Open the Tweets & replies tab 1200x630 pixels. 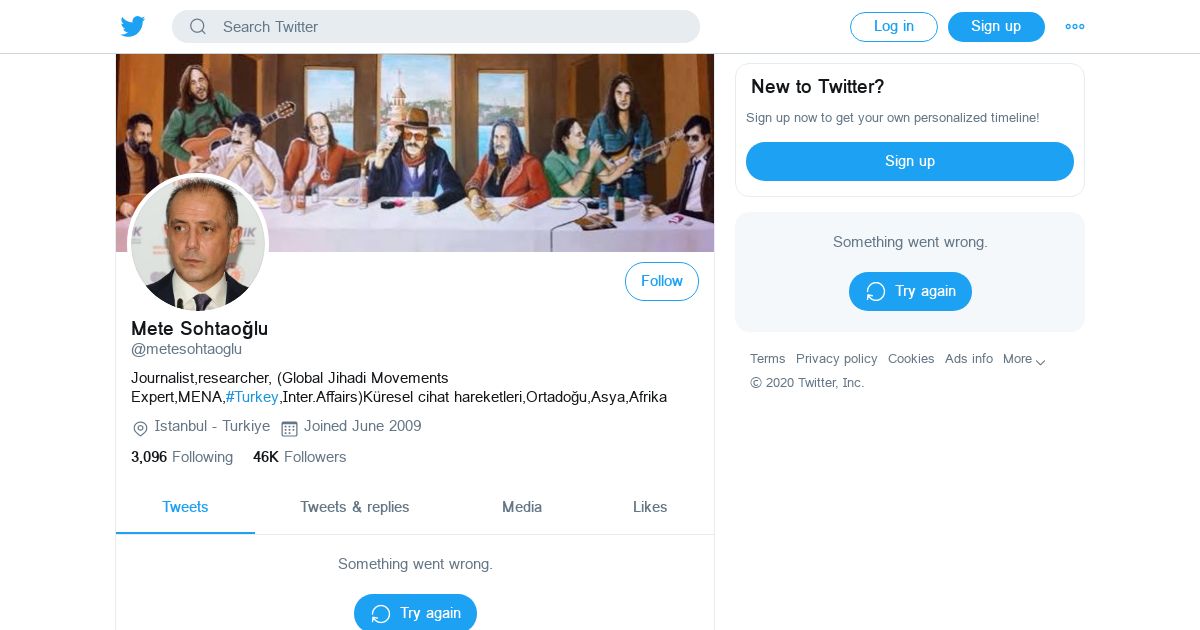[355, 507]
